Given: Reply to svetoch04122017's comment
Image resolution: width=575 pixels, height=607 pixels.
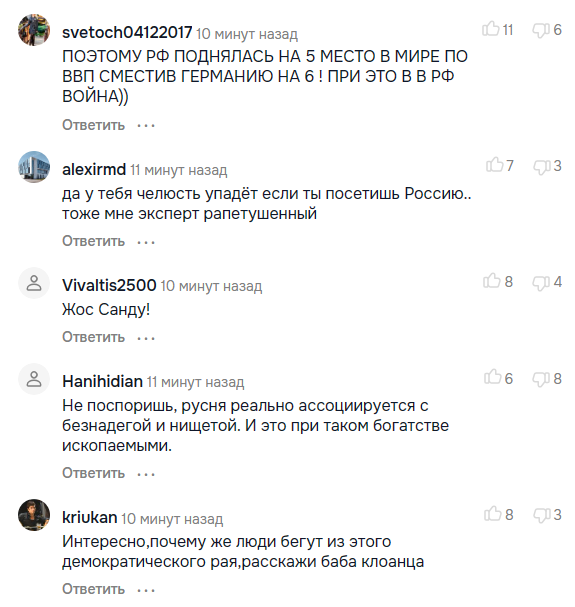Looking at the screenshot, I should coord(93,125).
